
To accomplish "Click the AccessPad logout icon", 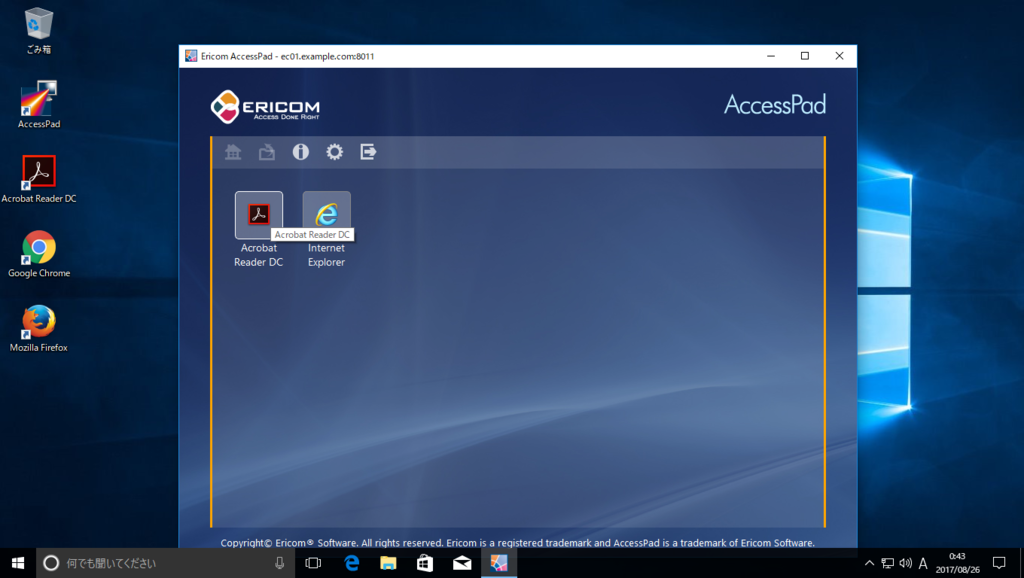I will coord(368,152).
